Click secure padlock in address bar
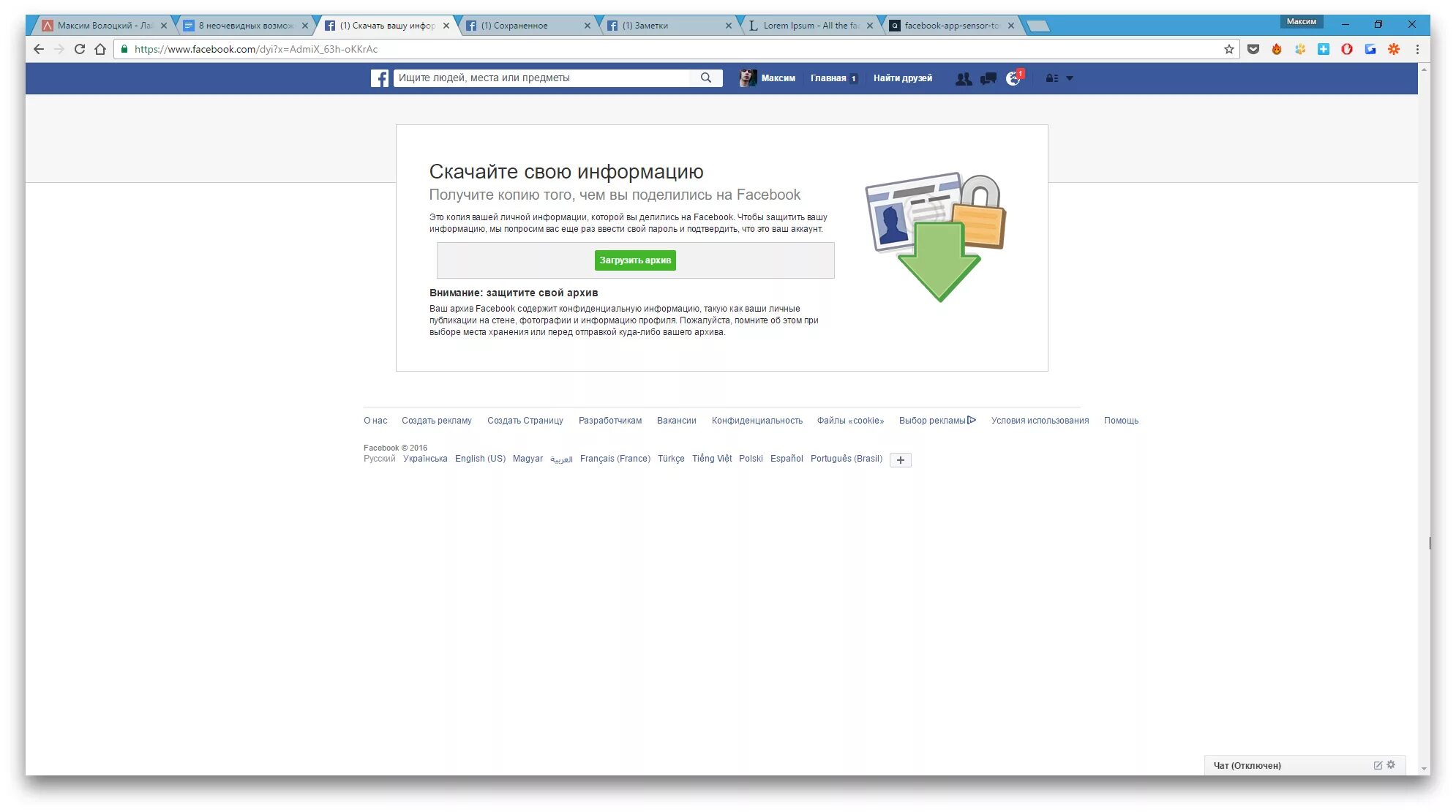Image resolution: width=1456 pixels, height=812 pixels. 124,49
